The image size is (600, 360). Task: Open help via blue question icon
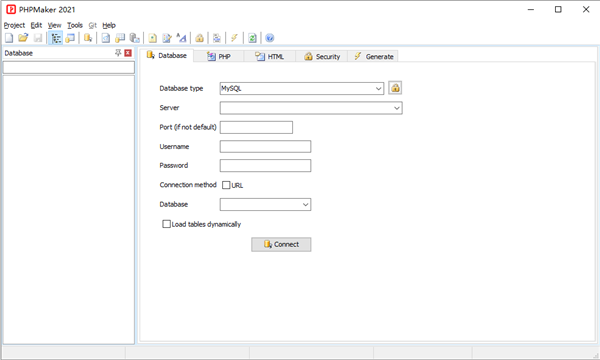pos(269,38)
